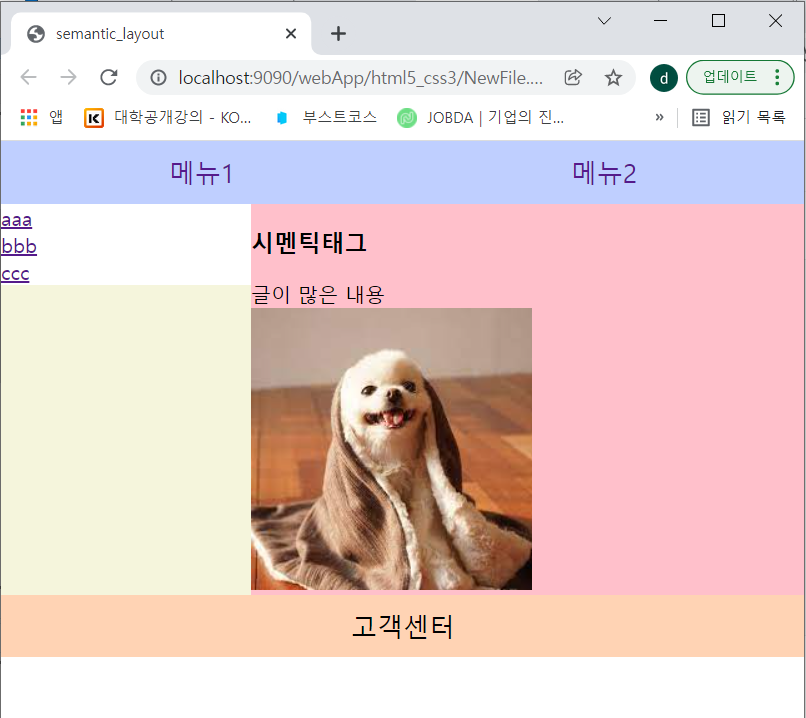Reload the page with refresh icon

(108, 78)
